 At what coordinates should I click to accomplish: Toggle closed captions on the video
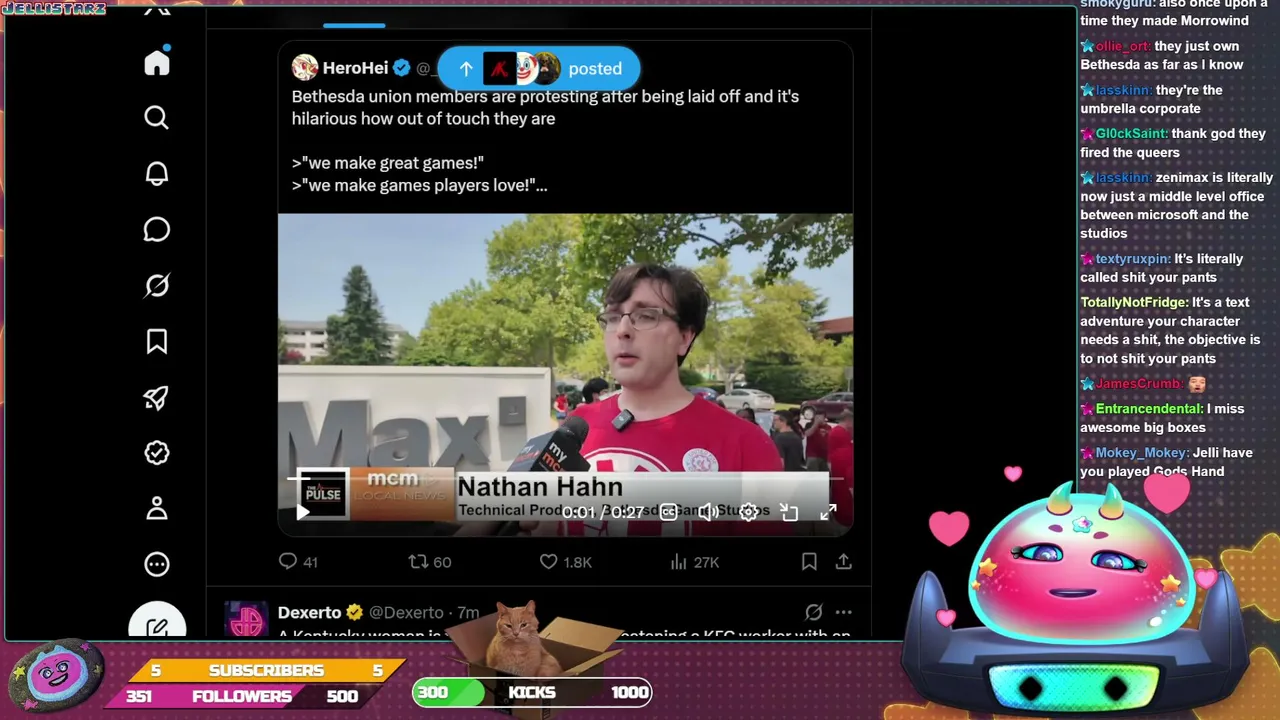coord(668,512)
